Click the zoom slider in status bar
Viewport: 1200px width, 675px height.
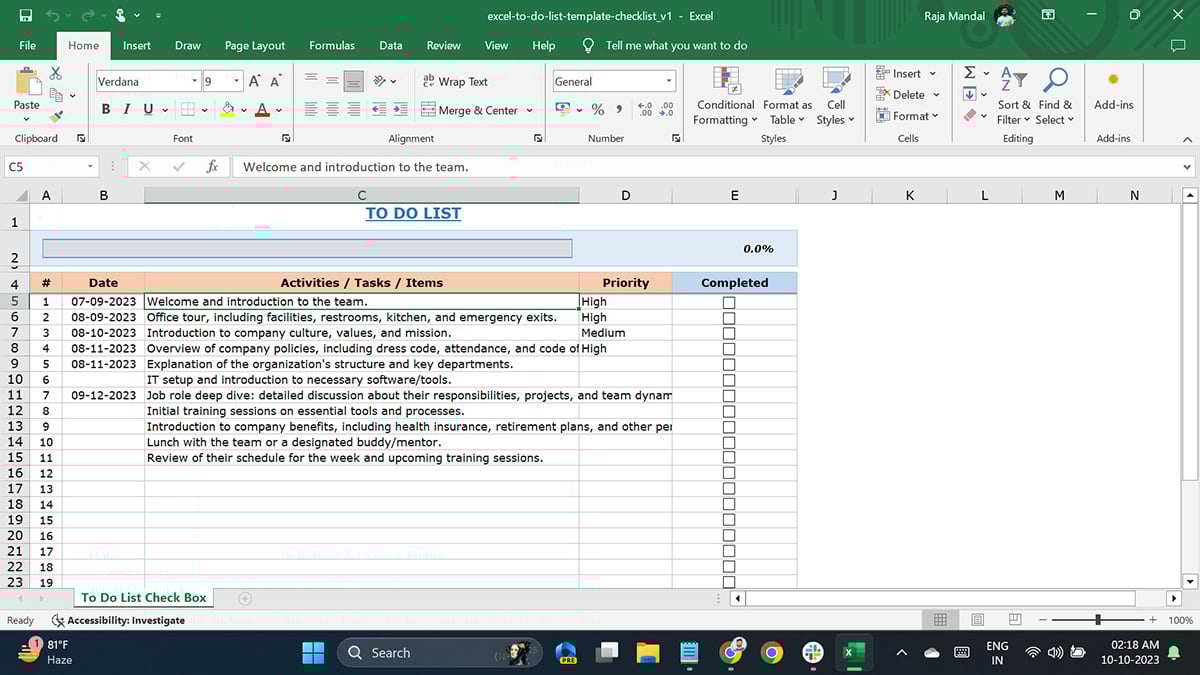pyautogui.click(x=1097, y=621)
